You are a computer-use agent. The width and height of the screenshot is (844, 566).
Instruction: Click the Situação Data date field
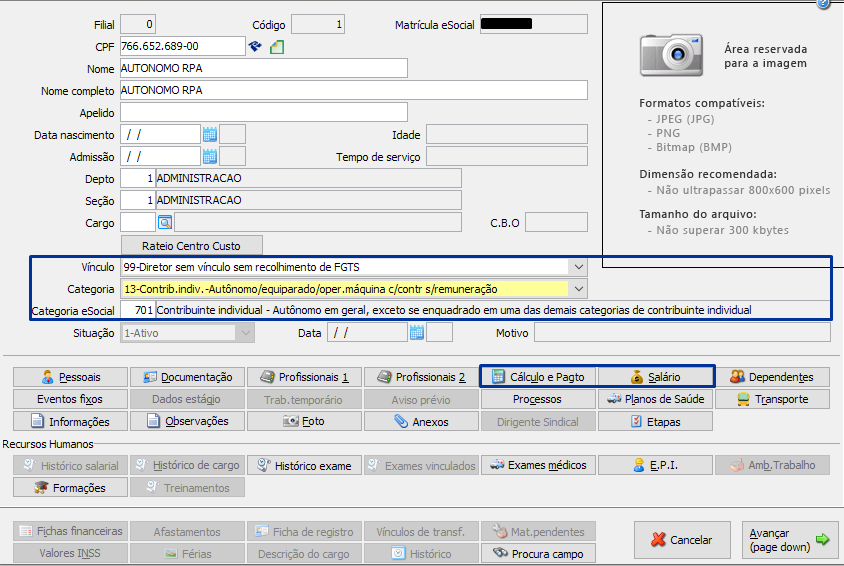367,333
